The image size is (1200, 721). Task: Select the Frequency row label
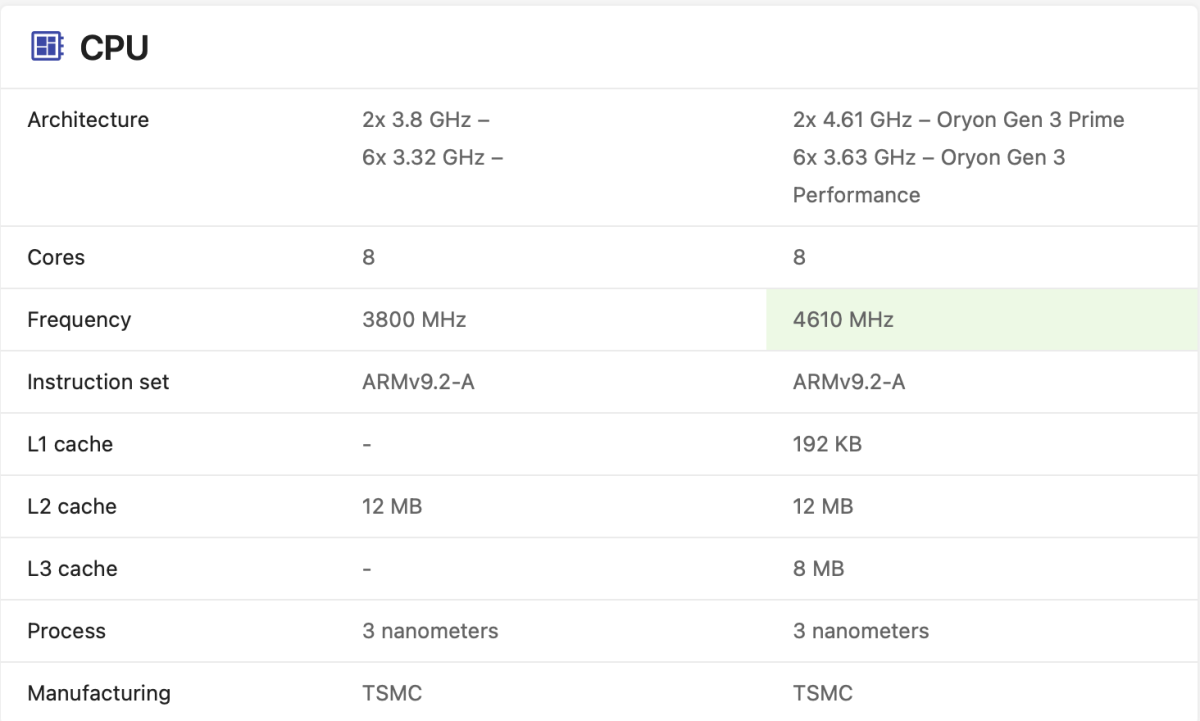[x=79, y=320]
